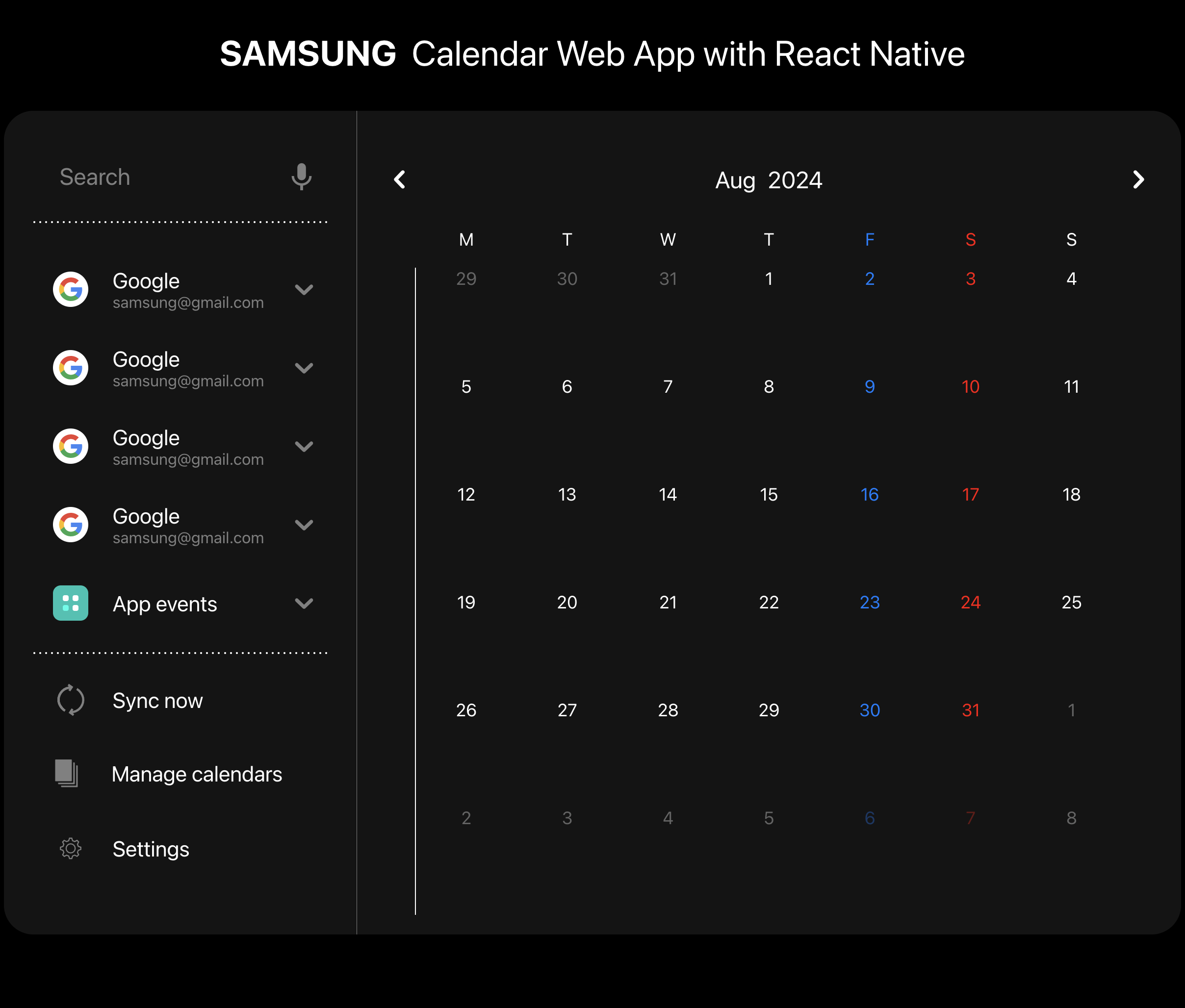Navigate to September with the forward arrow

[1138, 179]
